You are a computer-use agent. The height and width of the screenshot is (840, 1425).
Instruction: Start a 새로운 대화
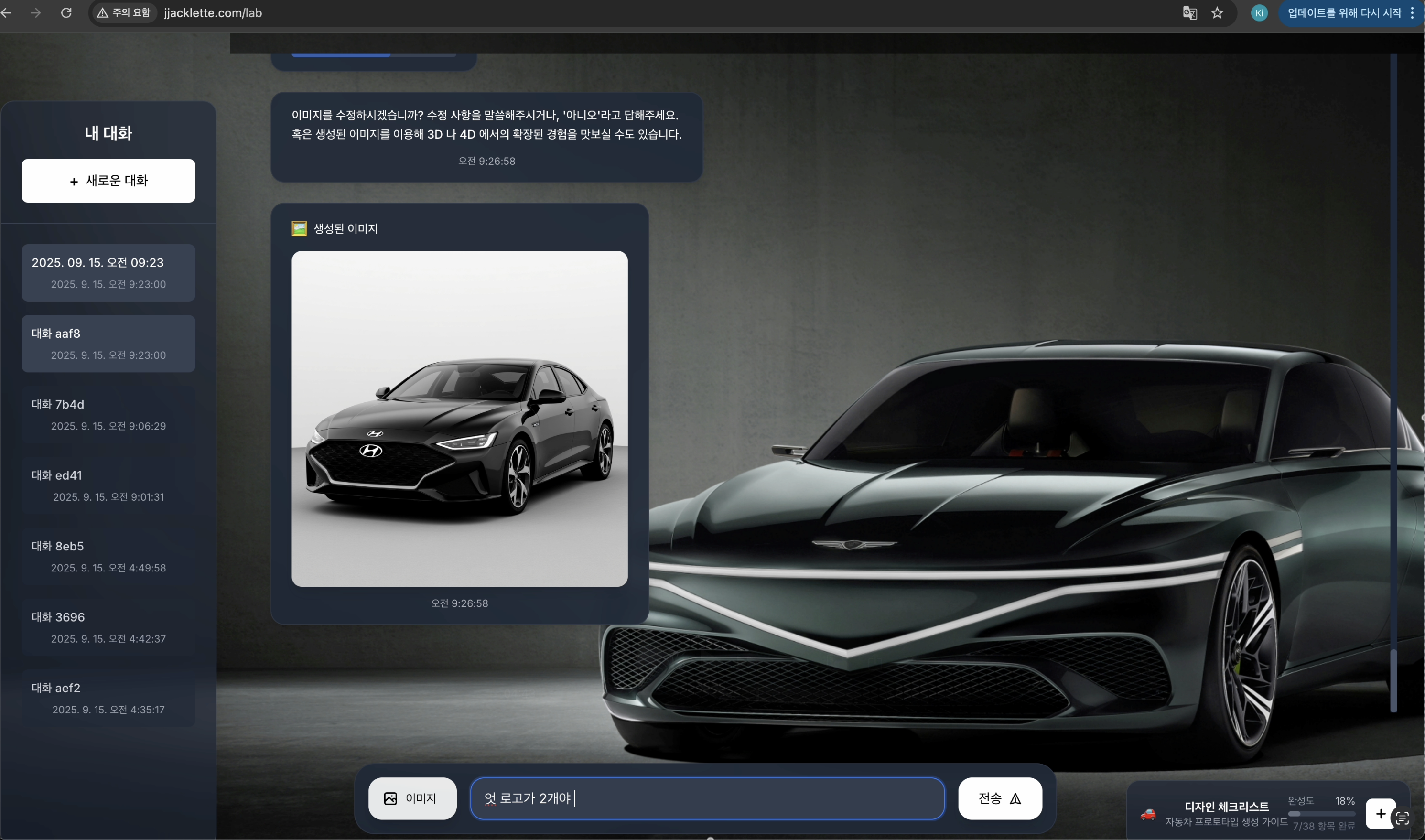coord(108,181)
